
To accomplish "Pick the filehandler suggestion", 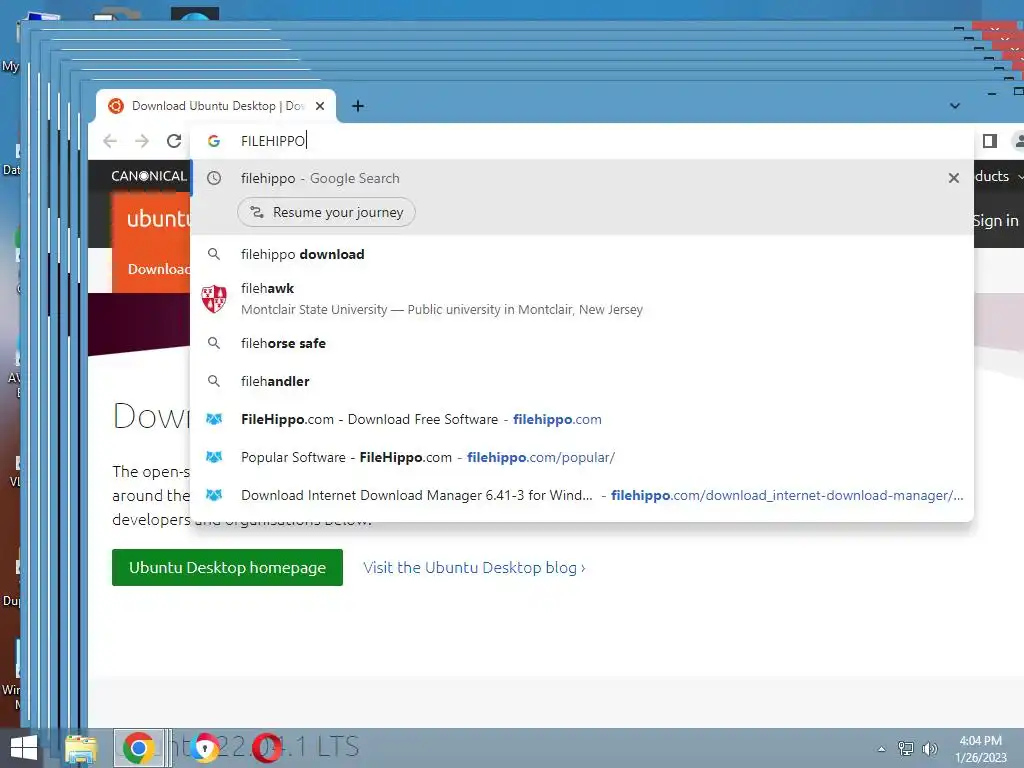I will (581, 381).
